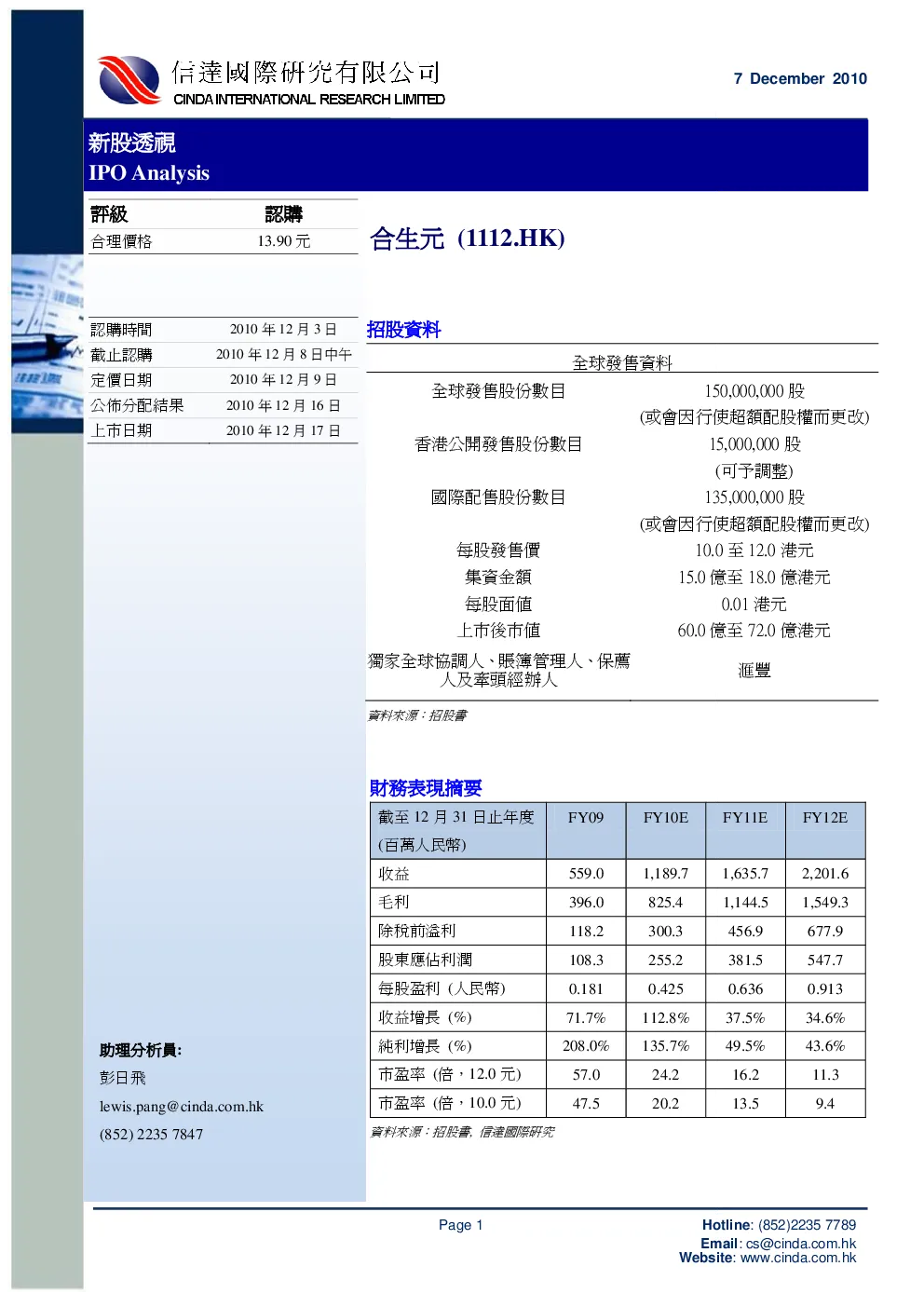Click the FY12E P/E cell 9.4
This screenshot has height=1307, width=924.
[x=825, y=1104]
